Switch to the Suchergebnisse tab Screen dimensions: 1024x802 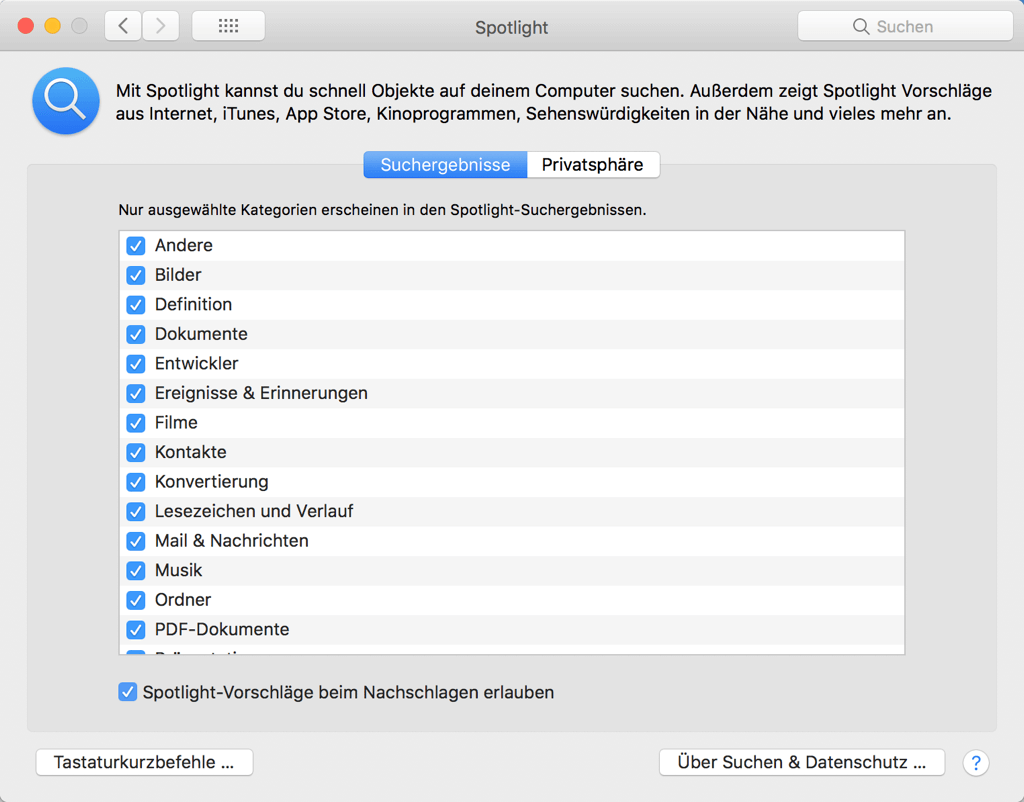pyautogui.click(x=445, y=165)
